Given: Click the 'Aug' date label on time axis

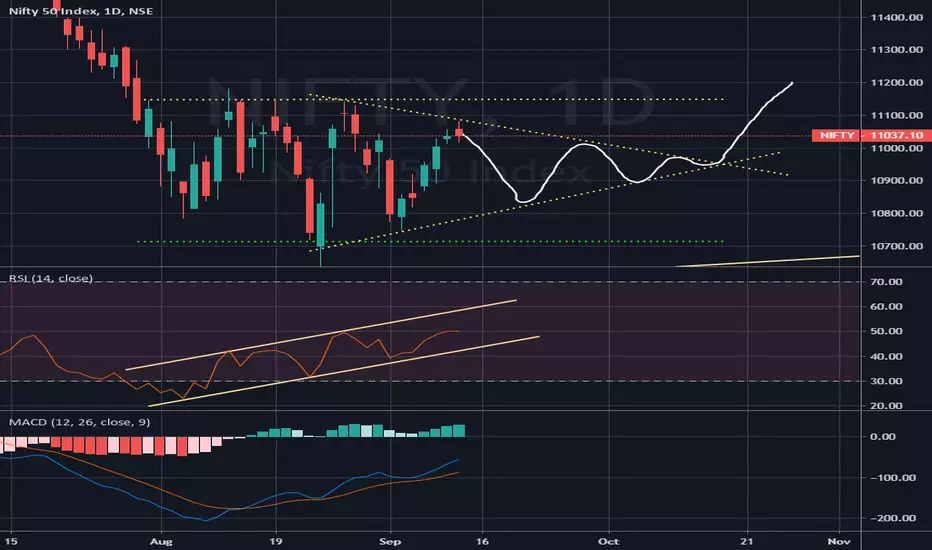Looking at the screenshot, I should click(161, 542).
